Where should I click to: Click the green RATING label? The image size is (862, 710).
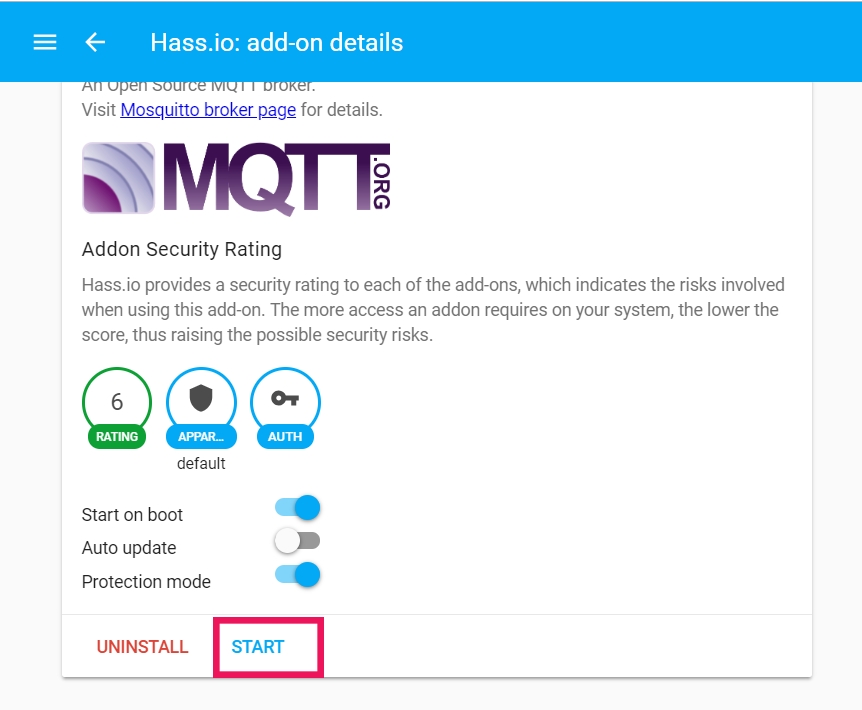[117, 437]
